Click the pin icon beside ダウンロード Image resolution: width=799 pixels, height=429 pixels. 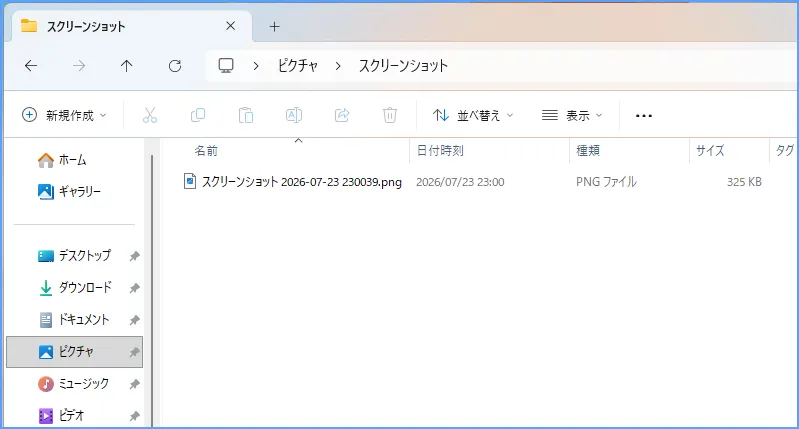click(134, 288)
